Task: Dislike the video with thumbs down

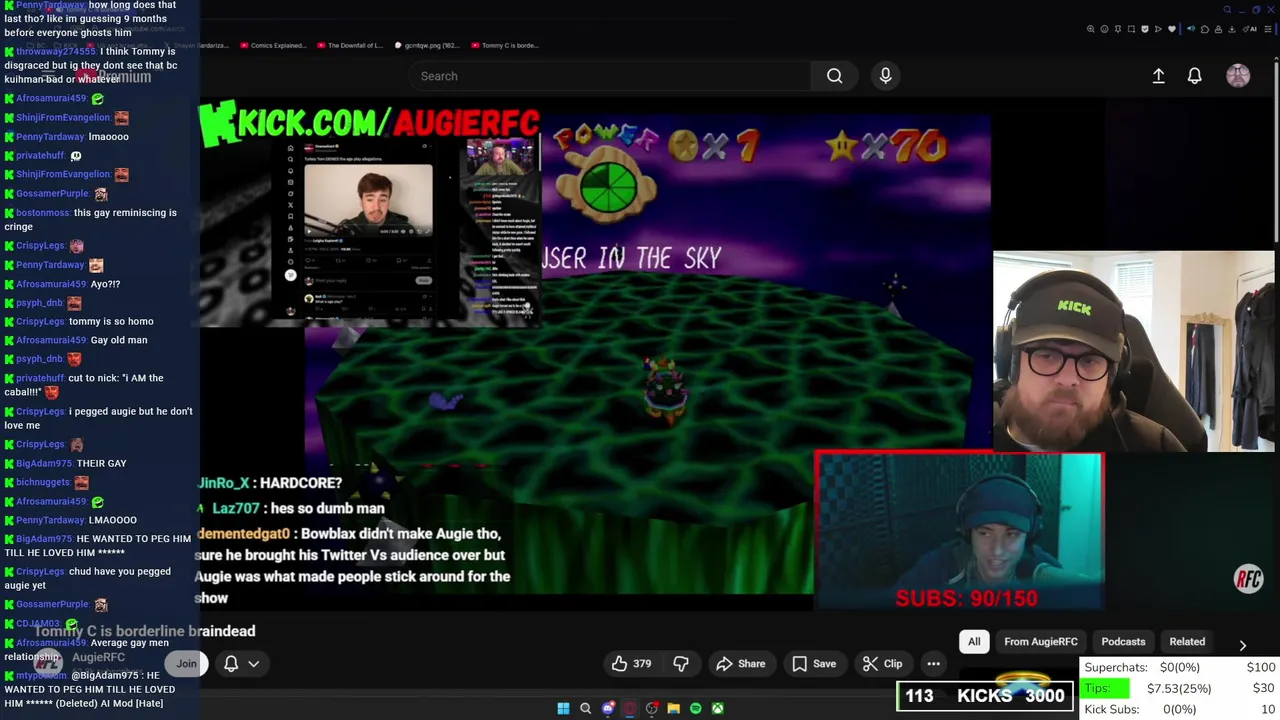Action: click(681, 664)
